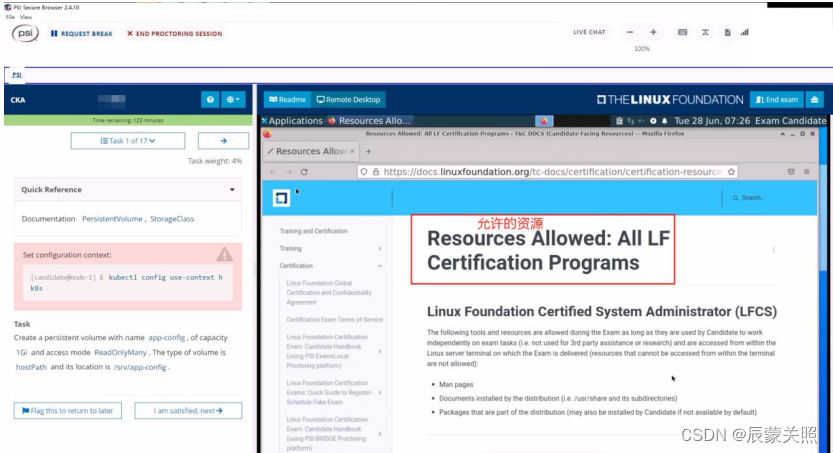Screen dimensions: 833x453
Task: Open Live Chat with proctor
Action: (589, 32)
